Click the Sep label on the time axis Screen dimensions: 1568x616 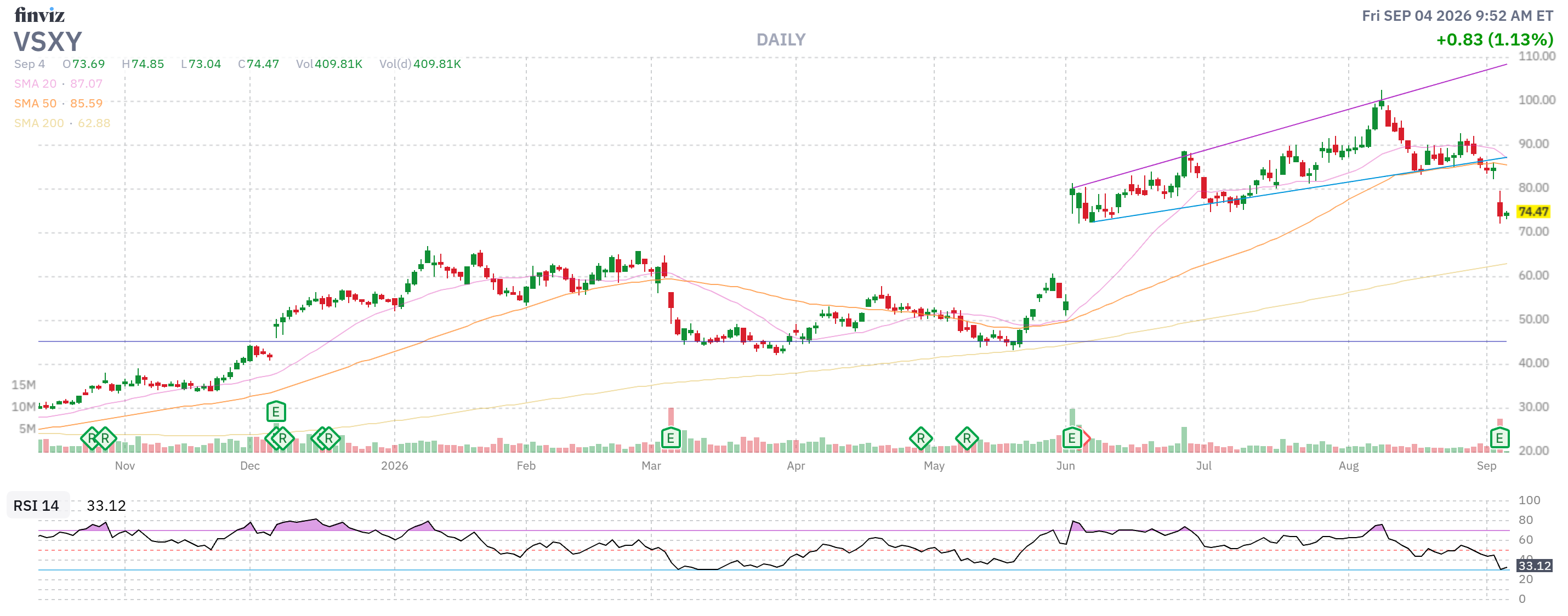click(1486, 466)
